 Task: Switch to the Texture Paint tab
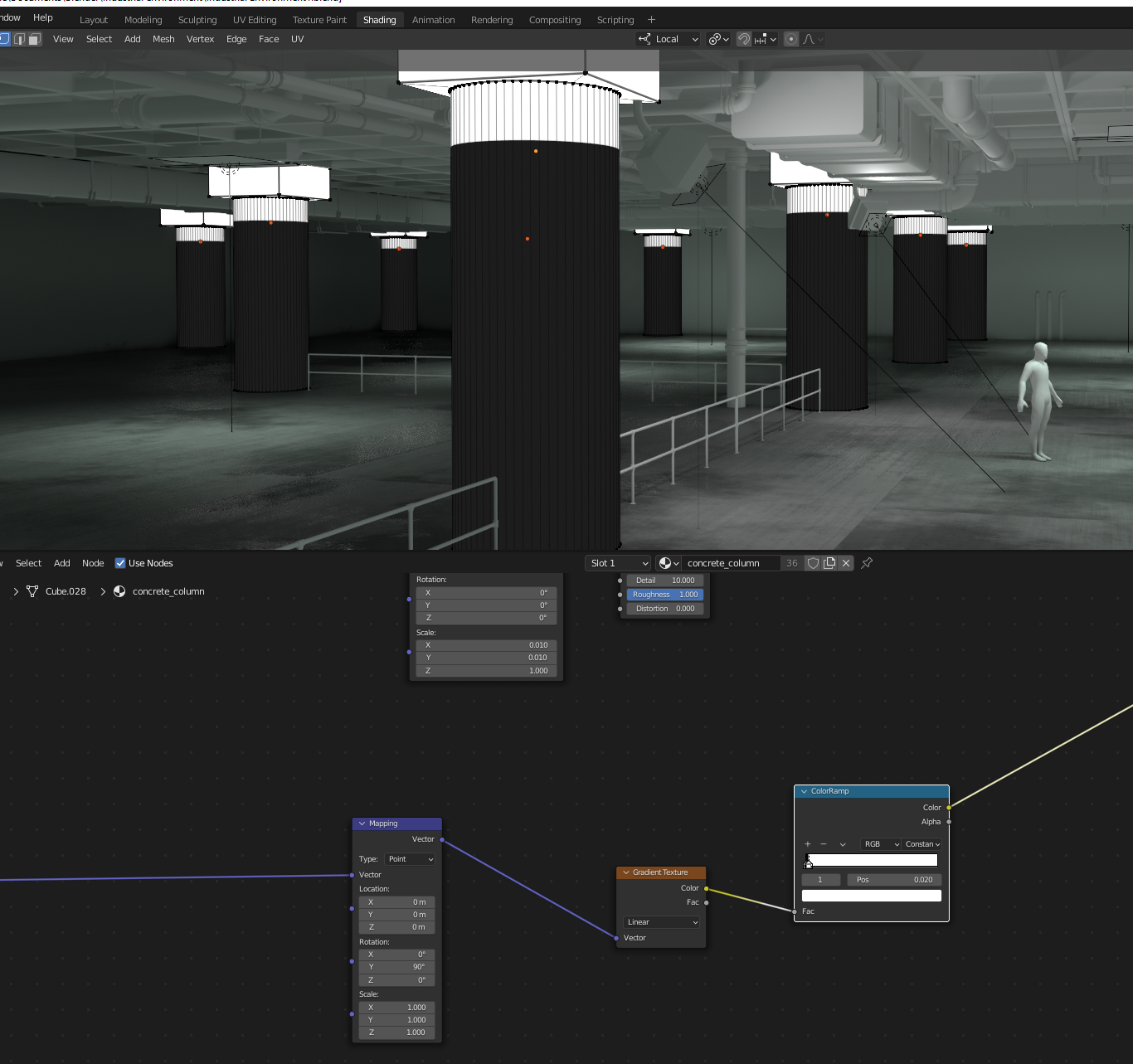click(x=319, y=20)
